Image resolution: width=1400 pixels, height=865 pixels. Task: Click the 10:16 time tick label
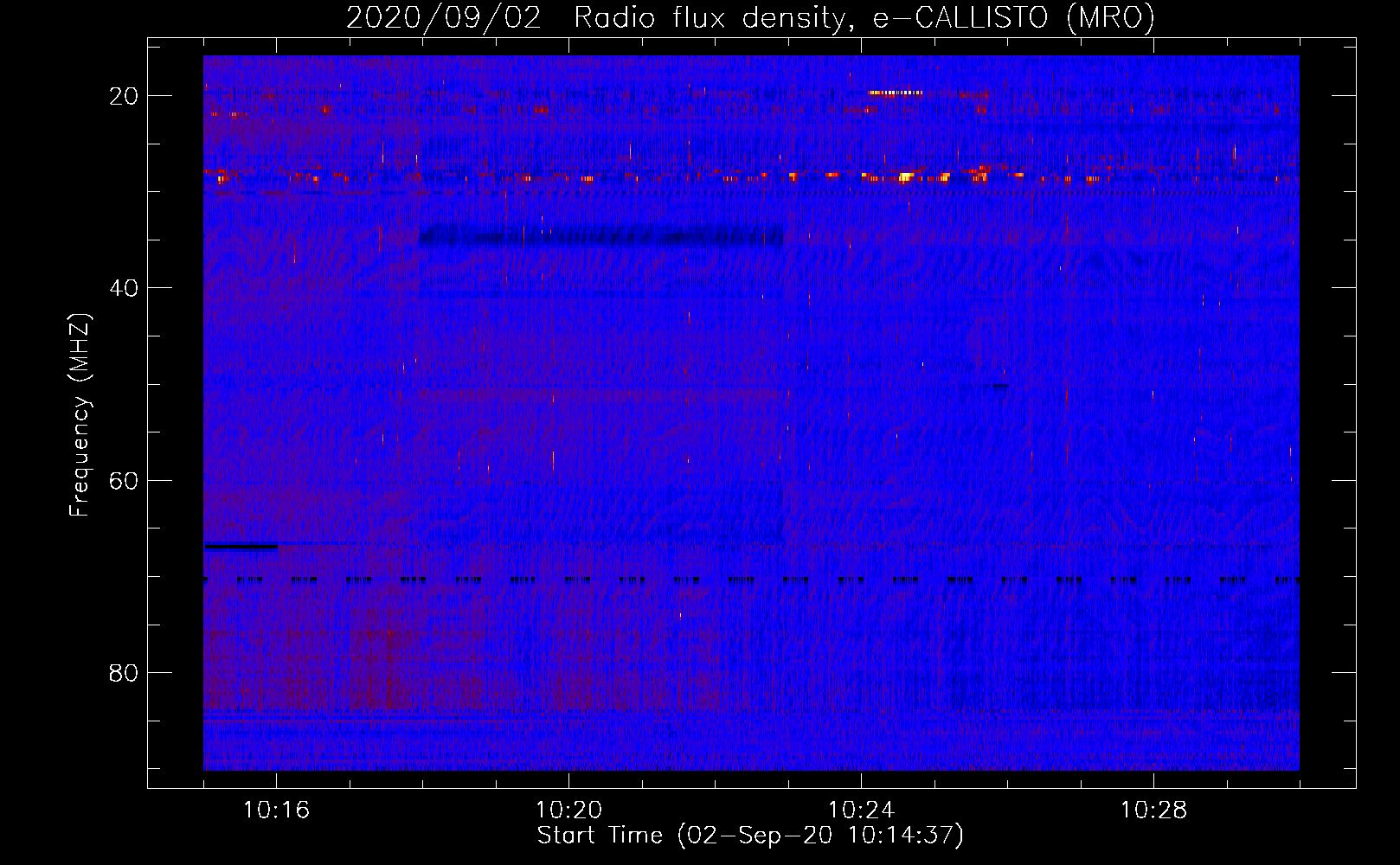click(x=276, y=811)
